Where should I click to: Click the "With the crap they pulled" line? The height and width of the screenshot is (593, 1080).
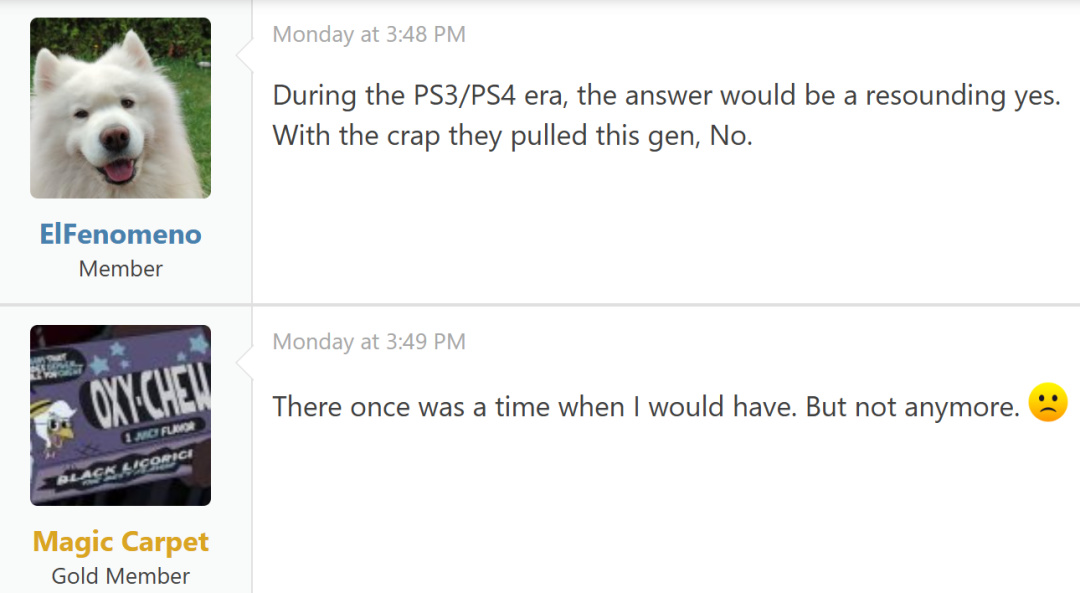[x=512, y=136]
